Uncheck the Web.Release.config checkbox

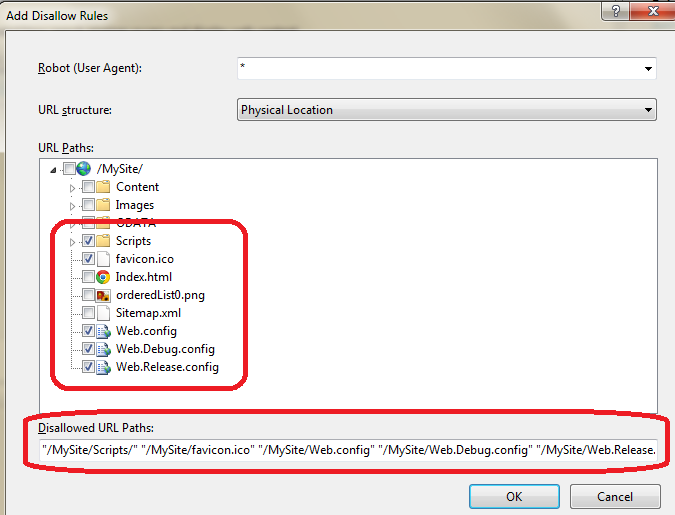coord(88,367)
